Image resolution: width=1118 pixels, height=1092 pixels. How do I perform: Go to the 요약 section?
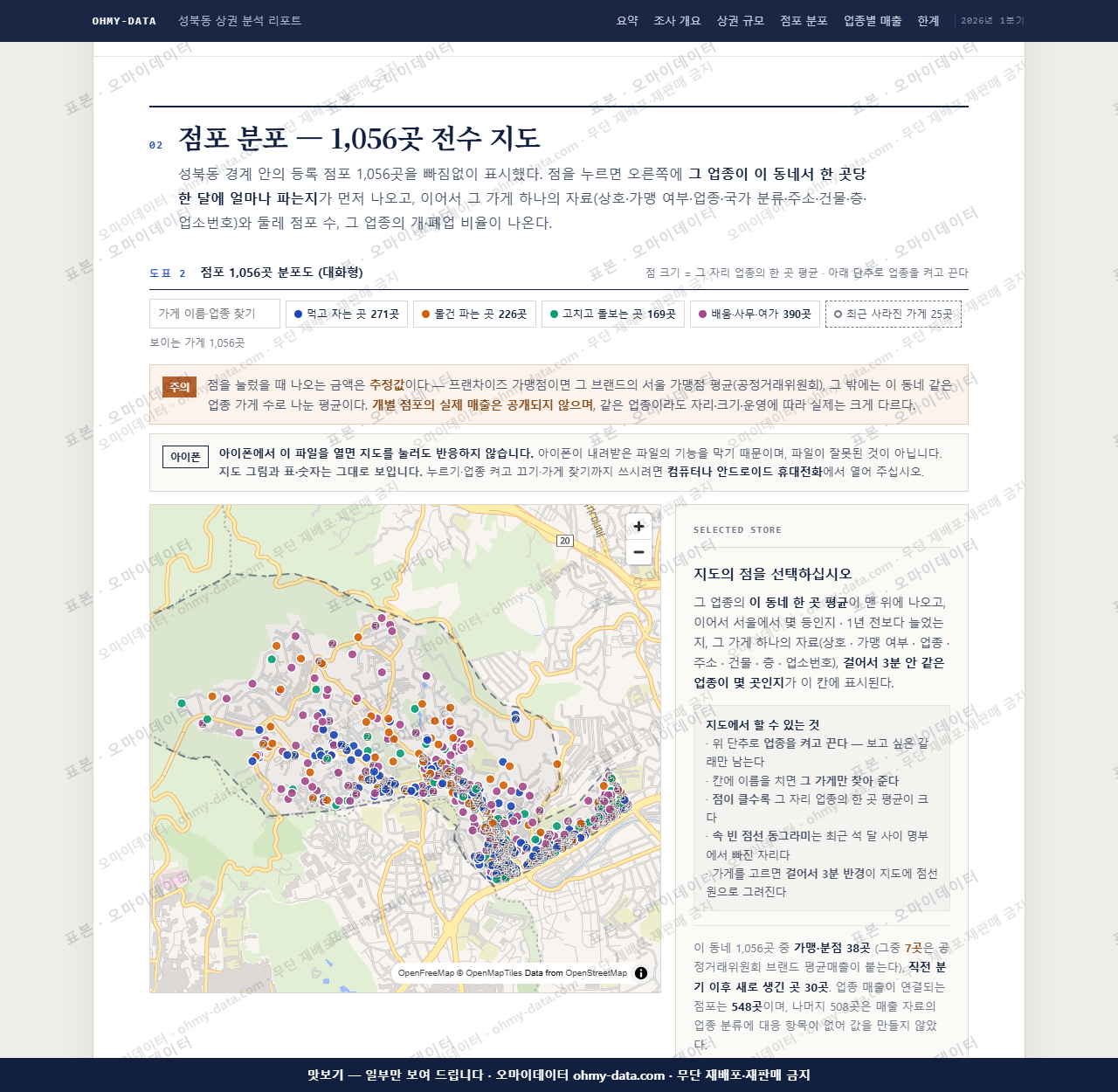click(627, 21)
